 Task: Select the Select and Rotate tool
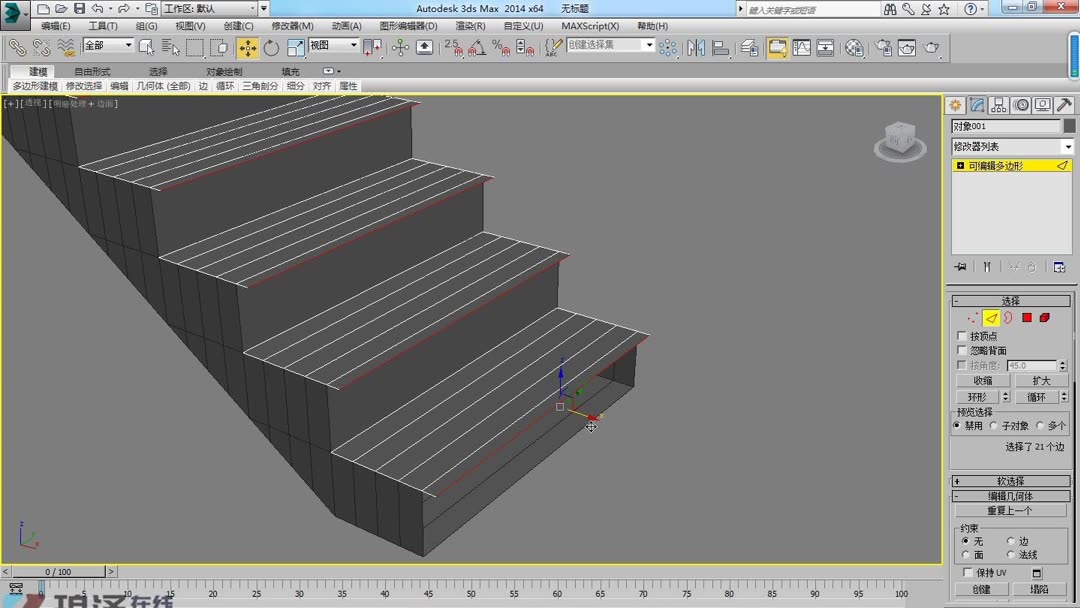(270, 48)
